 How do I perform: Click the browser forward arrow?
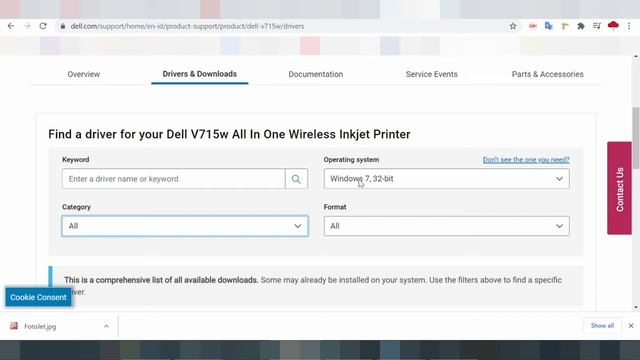(x=27, y=26)
